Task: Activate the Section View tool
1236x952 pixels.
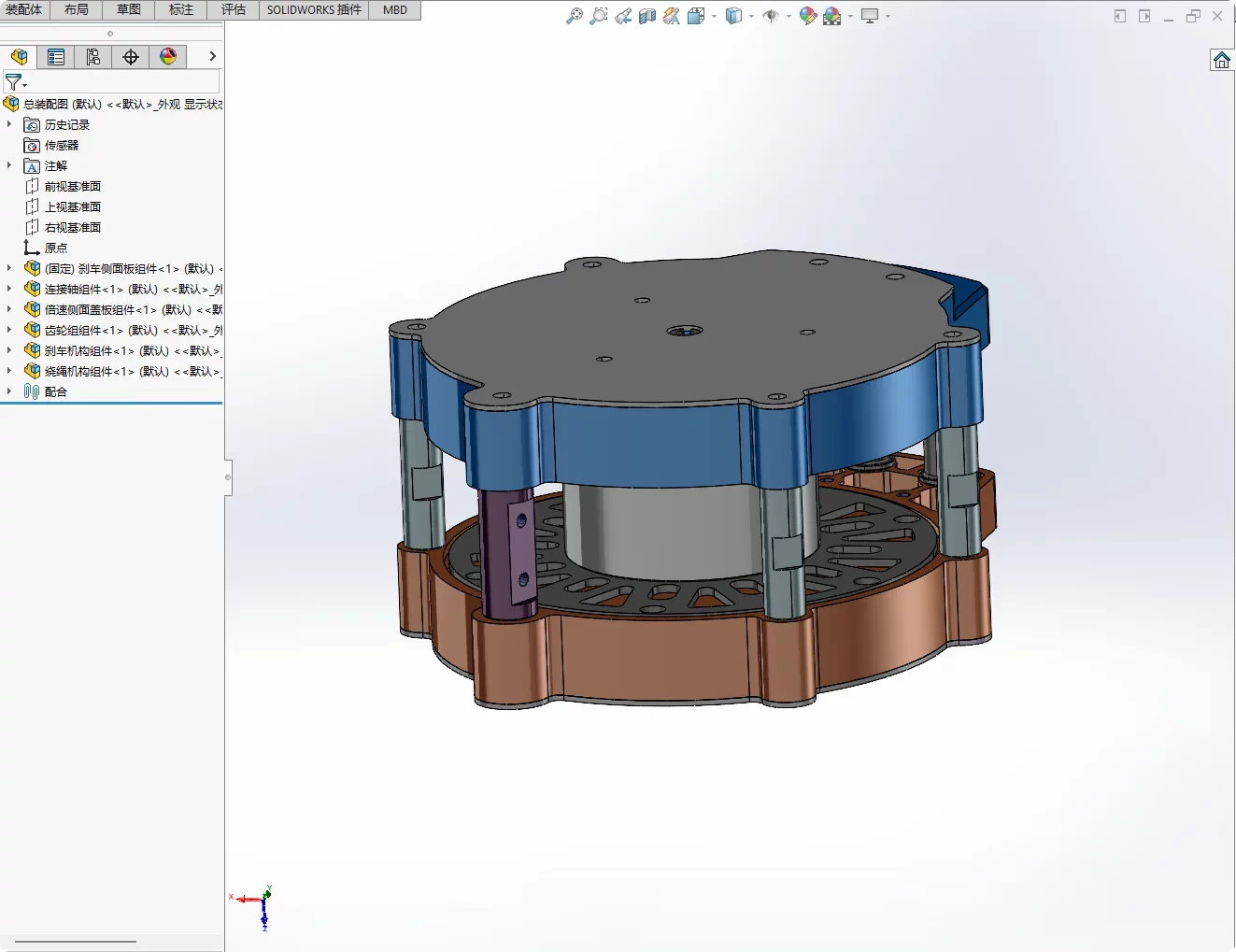Action: pyautogui.click(x=647, y=16)
